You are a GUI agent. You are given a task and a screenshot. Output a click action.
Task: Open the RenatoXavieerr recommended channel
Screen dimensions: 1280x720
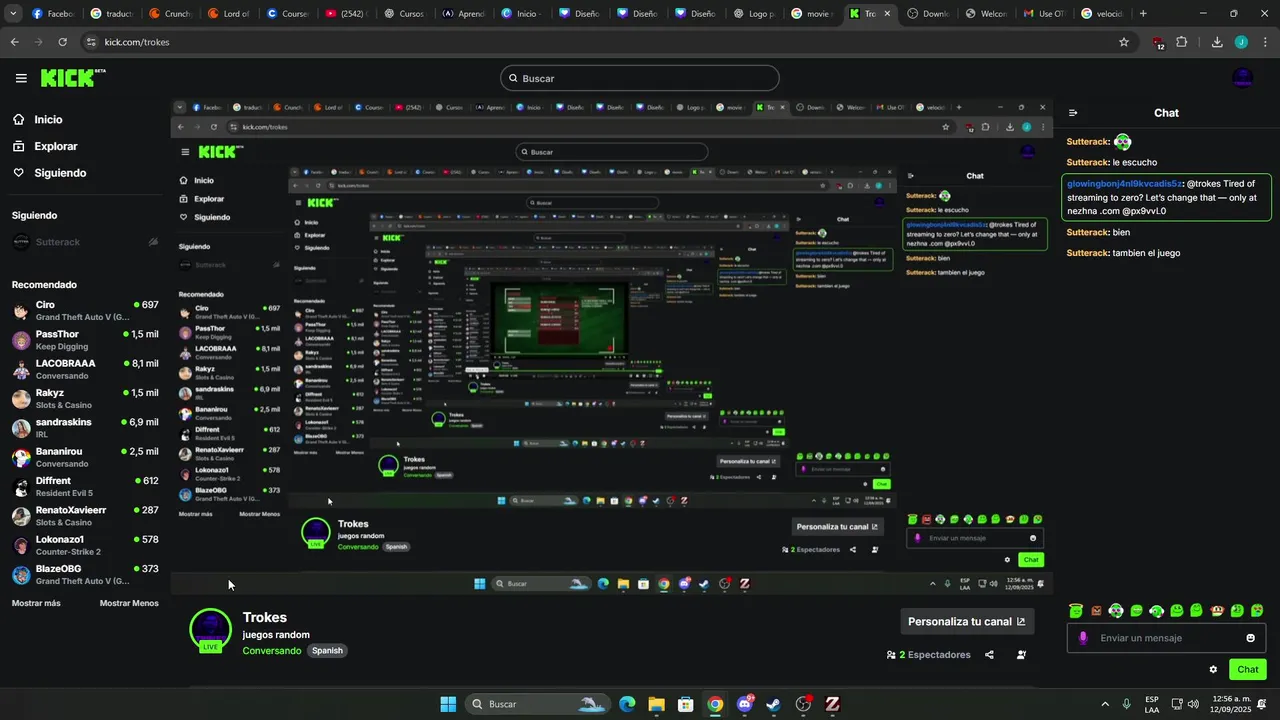[86, 516]
